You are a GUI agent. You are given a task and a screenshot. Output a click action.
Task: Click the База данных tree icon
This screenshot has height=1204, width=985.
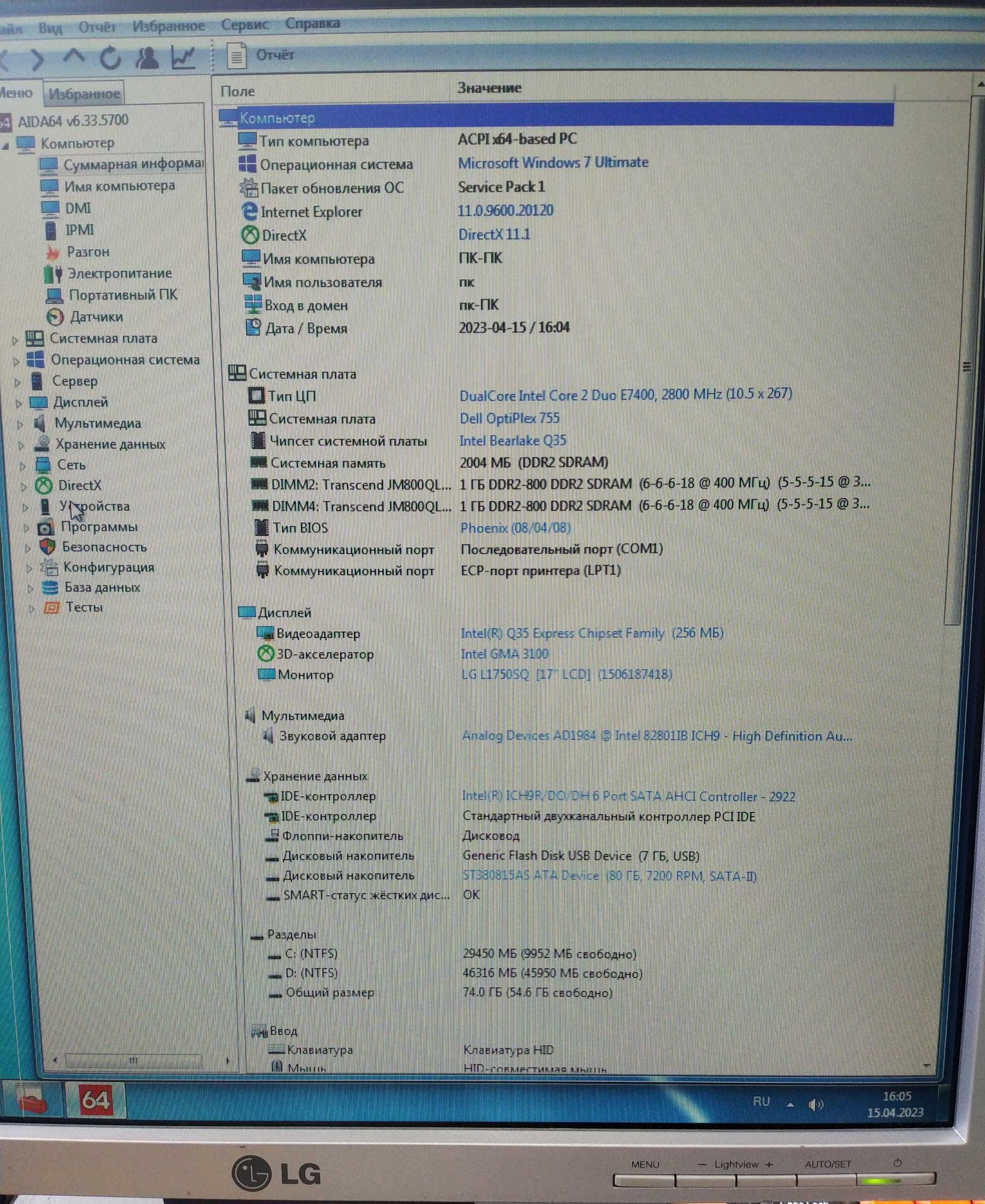point(50,588)
